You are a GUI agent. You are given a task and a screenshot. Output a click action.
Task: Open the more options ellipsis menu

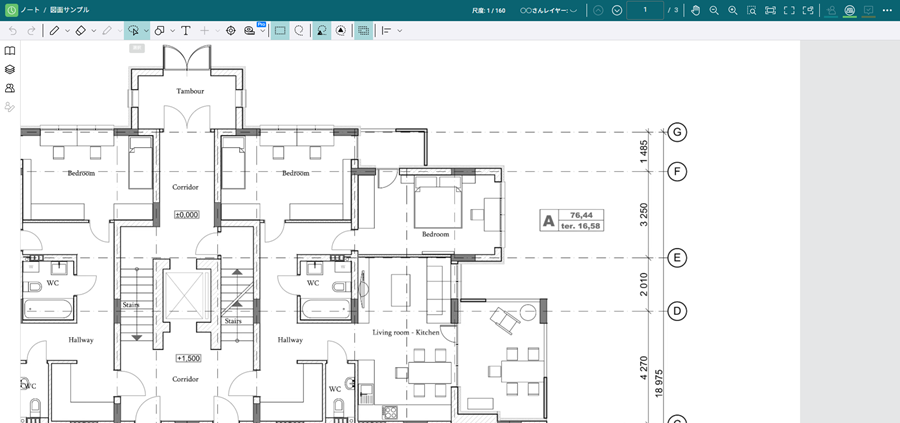[886, 10]
